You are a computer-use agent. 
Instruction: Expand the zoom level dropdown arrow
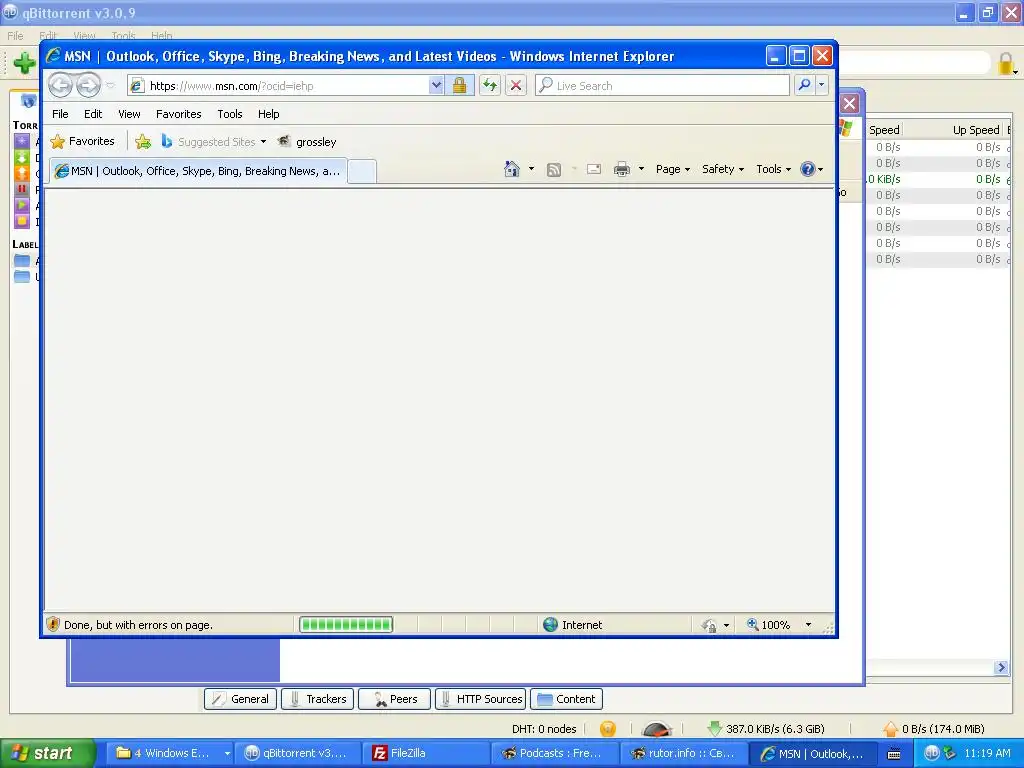click(808, 625)
